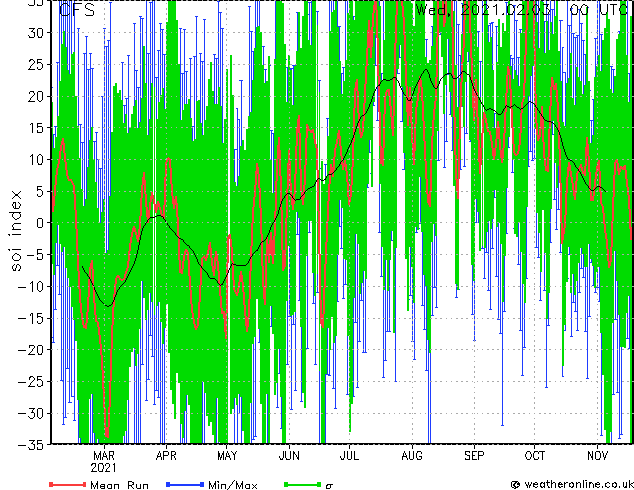
Task: Click the y-axis value −20
Action: tap(33, 350)
